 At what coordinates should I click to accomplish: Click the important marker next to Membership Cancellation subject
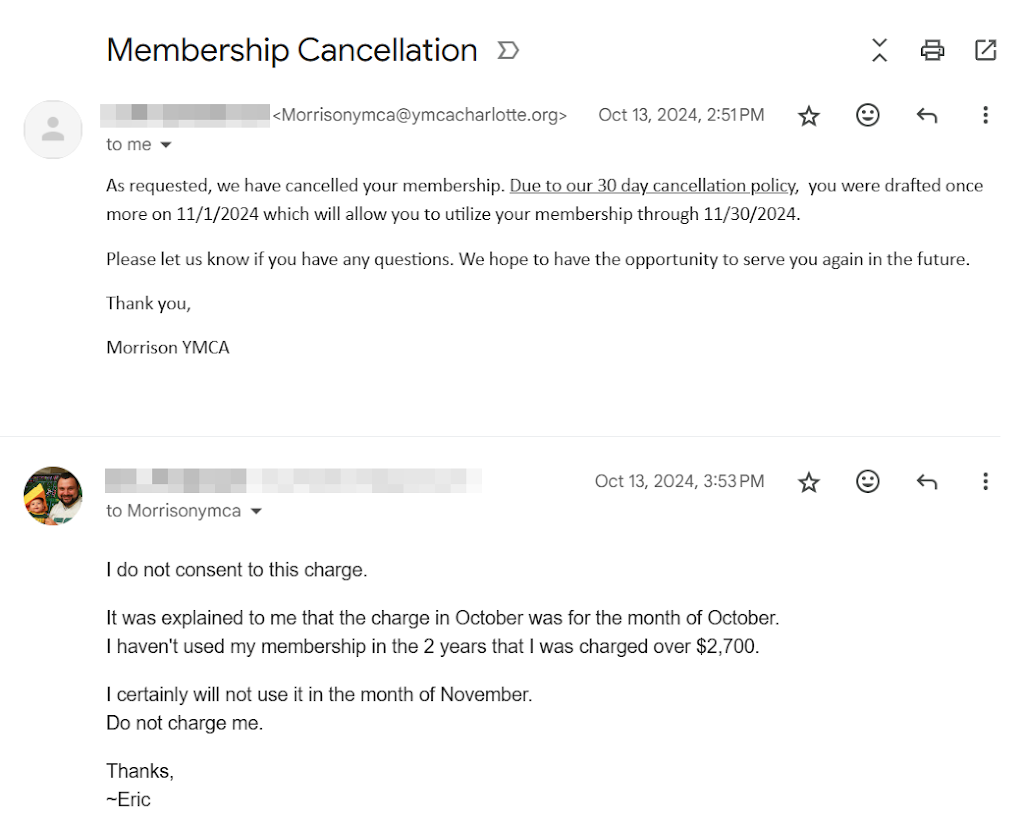coord(508,50)
